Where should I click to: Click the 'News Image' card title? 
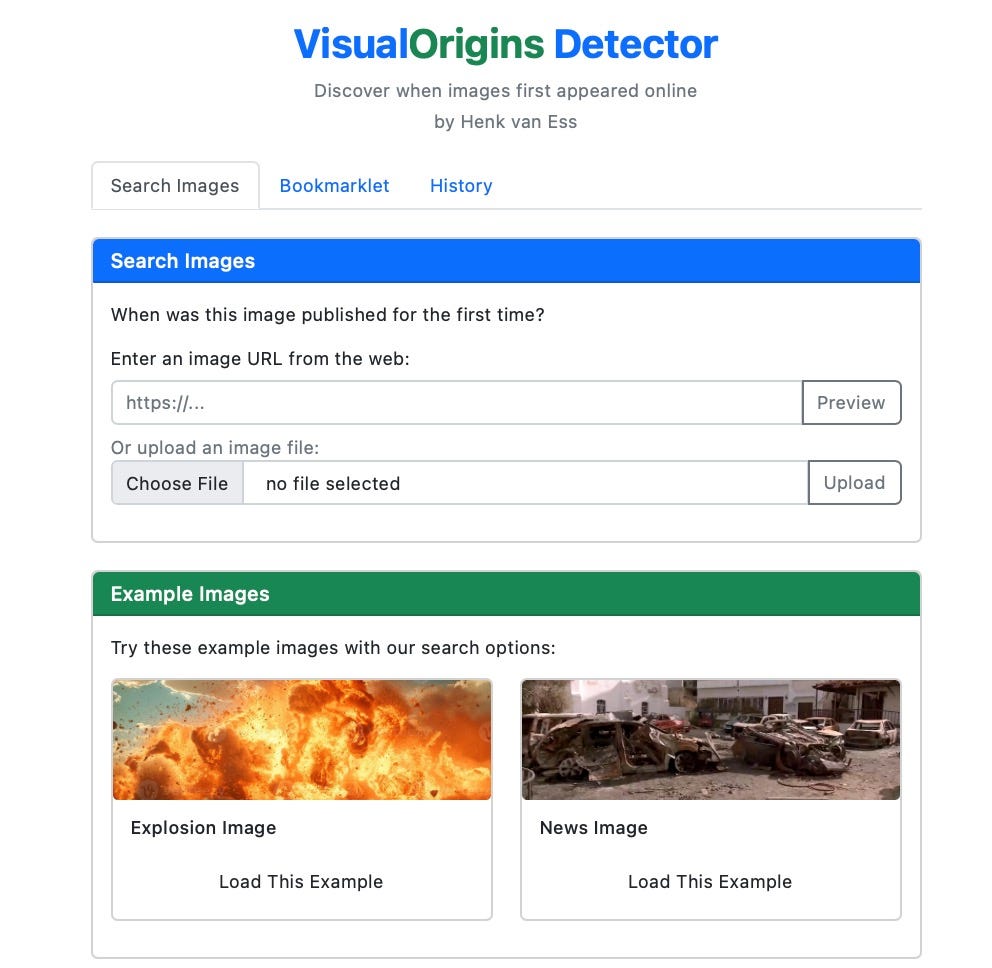(x=593, y=828)
